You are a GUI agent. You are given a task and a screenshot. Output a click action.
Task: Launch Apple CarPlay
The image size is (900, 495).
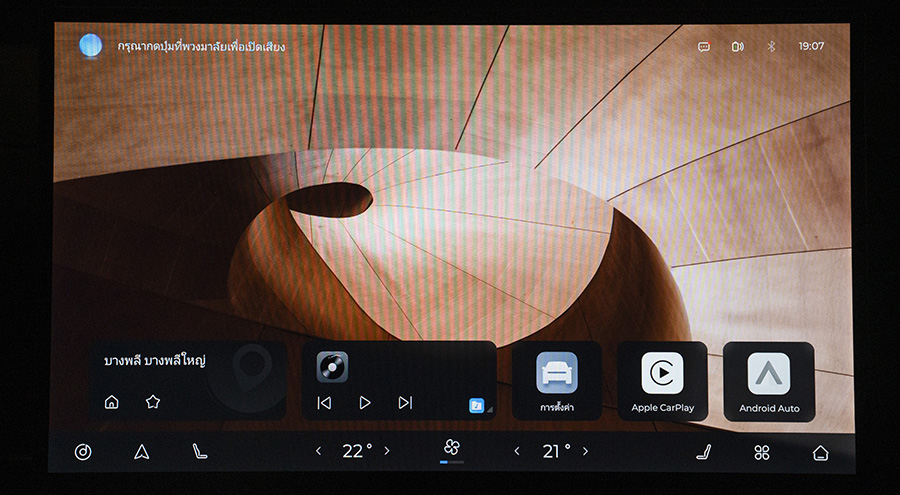point(662,380)
